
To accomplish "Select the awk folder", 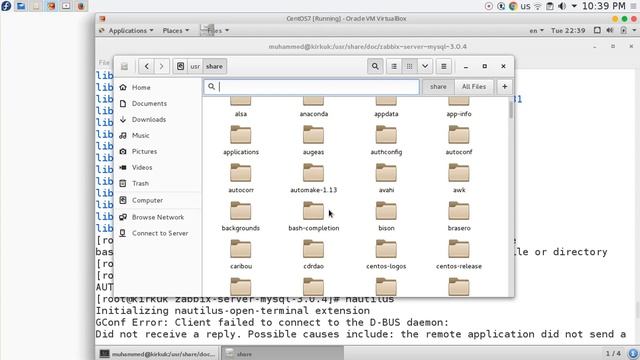I will pyautogui.click(x=459, y=178).
